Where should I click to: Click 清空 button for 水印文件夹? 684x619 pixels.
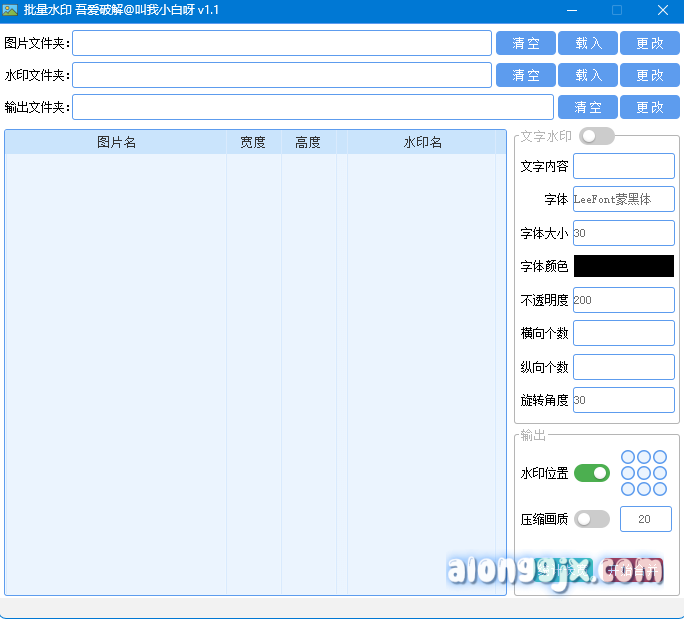point(526,75)
